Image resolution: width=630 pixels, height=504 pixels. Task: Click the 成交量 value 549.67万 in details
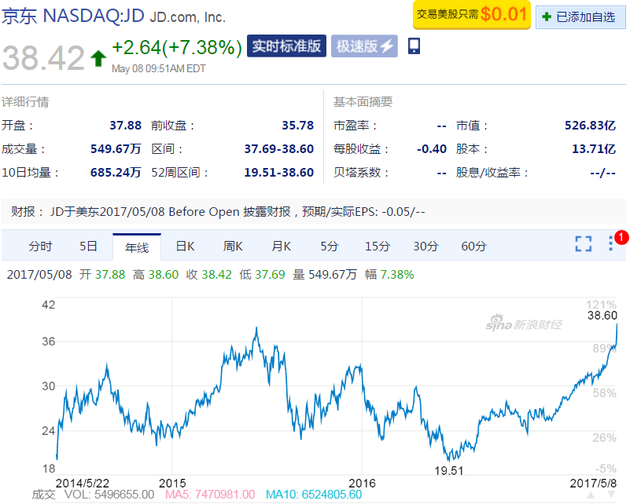click(116, 149)
